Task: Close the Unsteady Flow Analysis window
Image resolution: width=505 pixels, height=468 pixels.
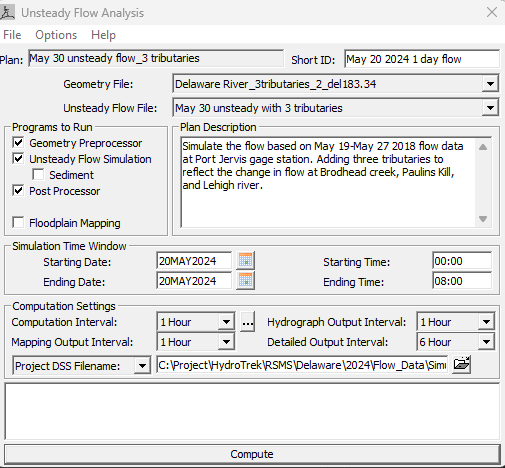Action: (492, 12)
